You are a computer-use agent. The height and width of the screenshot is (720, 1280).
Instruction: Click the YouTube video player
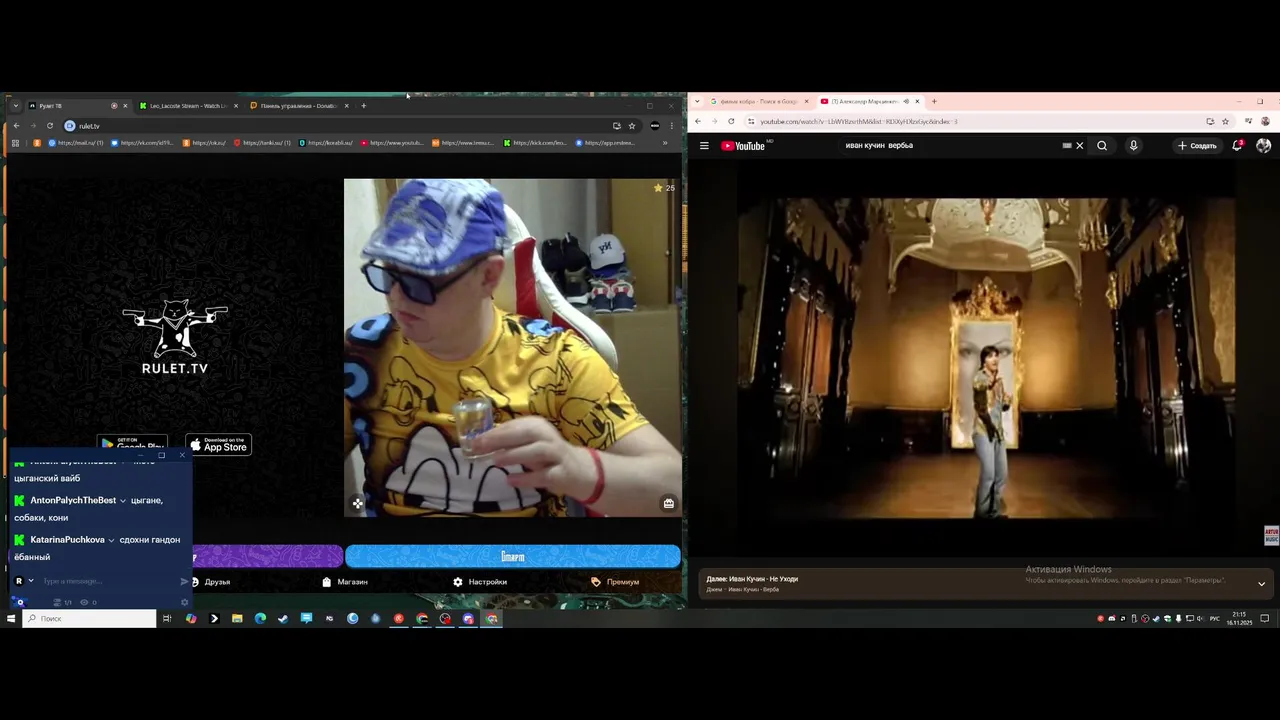coord(986,358)
